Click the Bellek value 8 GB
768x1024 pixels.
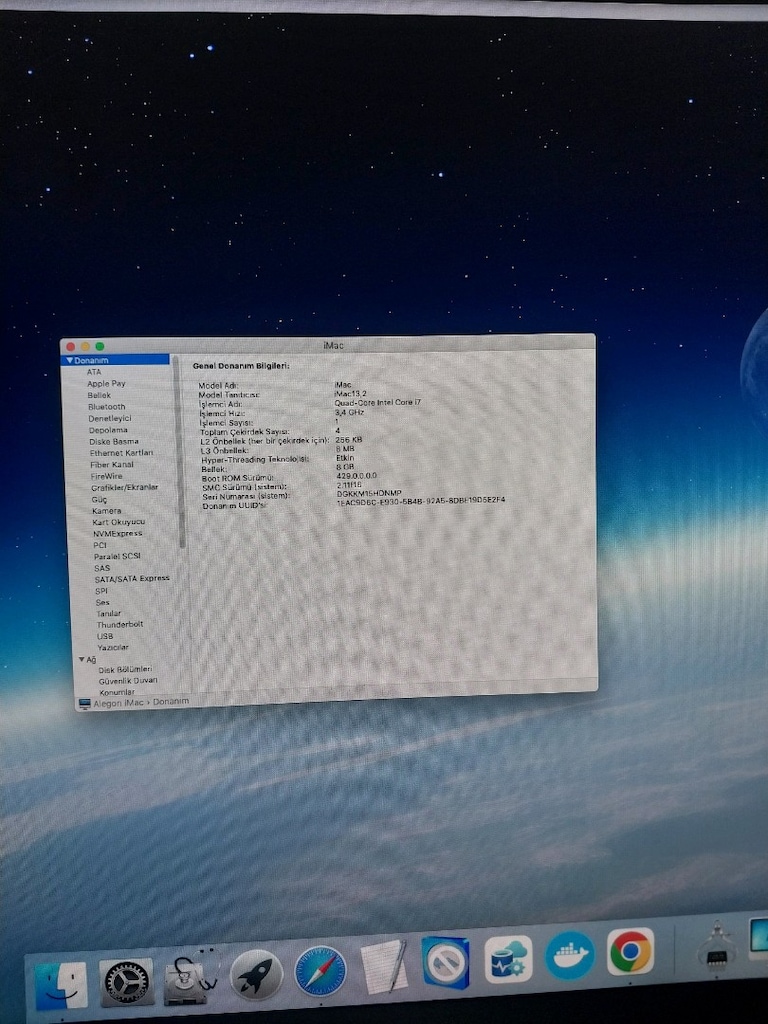[345, 467]
